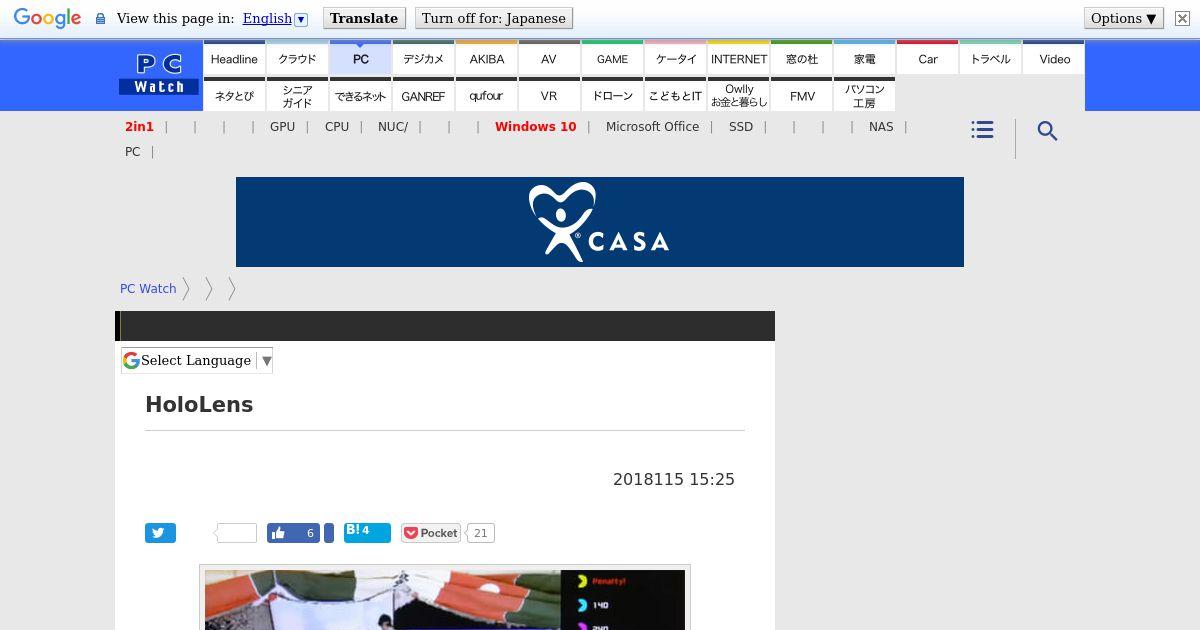Click the Google G icon in Select Language
The image size is (1200, 630).
(x=131, y=360)
